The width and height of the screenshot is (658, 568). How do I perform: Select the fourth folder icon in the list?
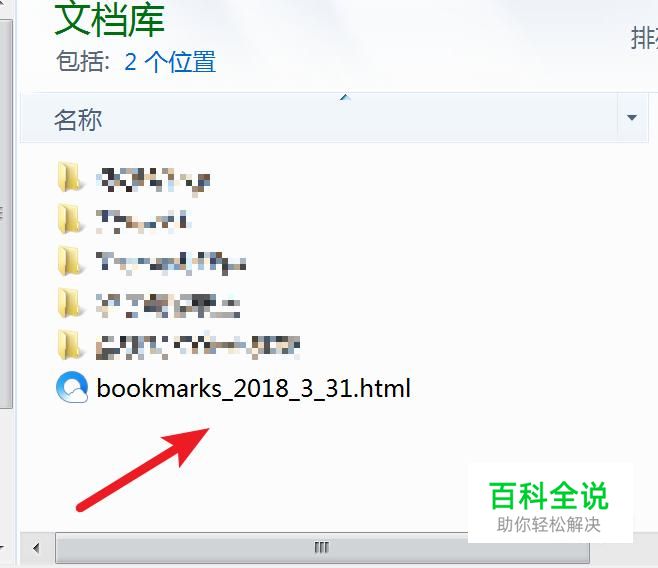[70, 303]
